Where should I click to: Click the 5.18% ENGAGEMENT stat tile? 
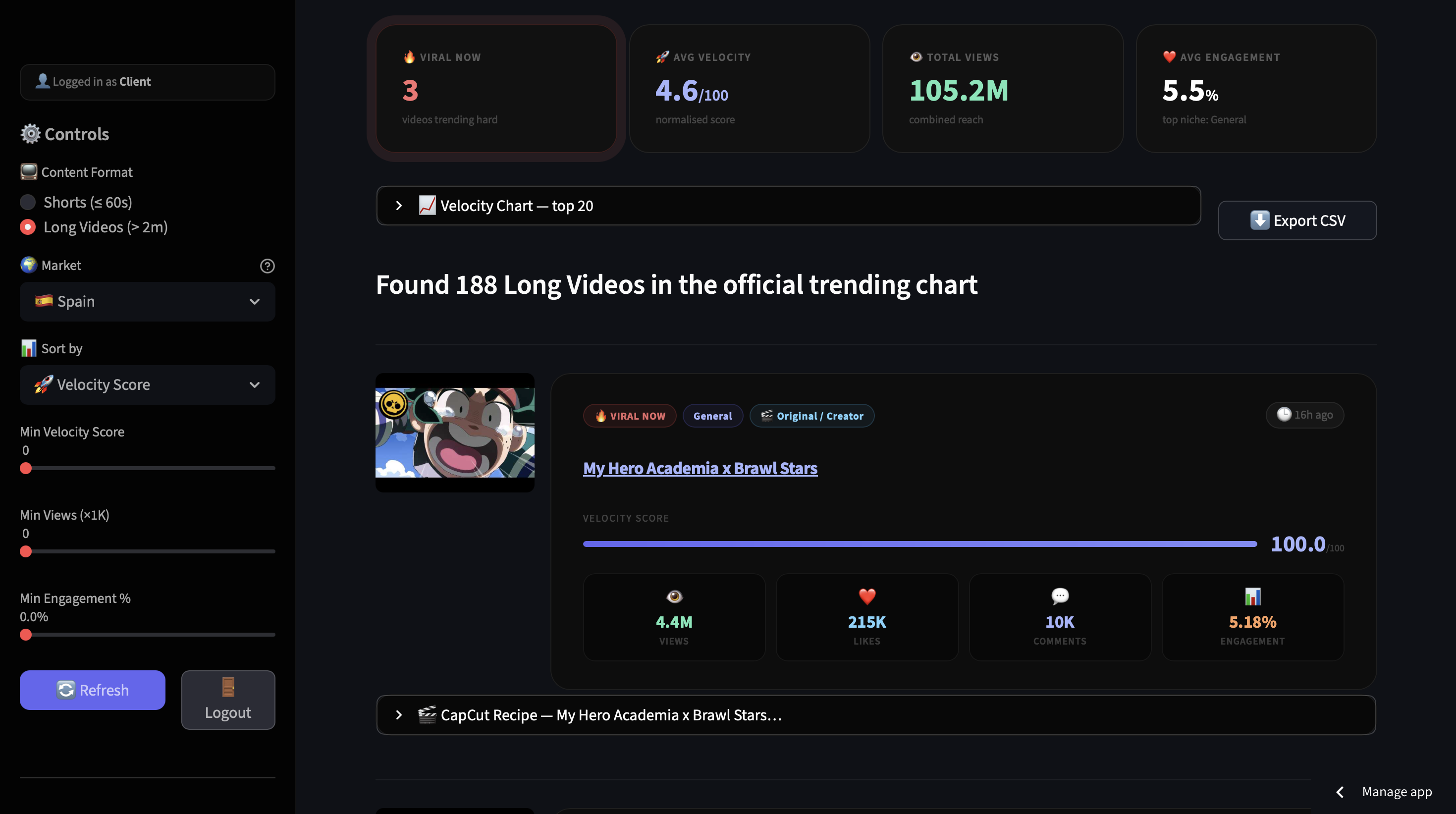coord(1252,617)
